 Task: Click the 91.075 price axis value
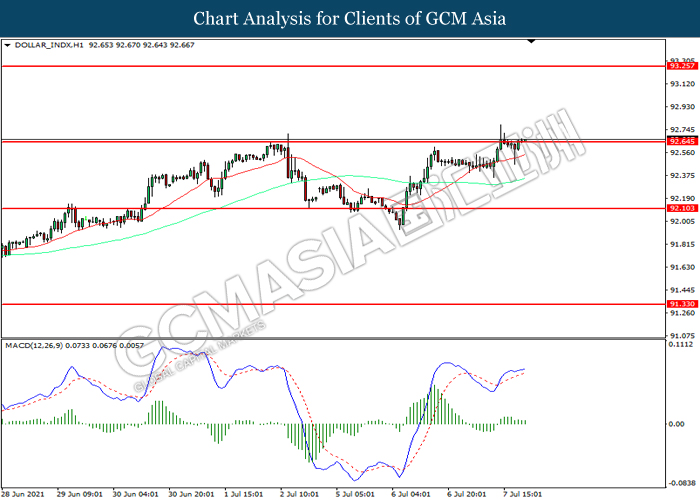tap(682, 335)
